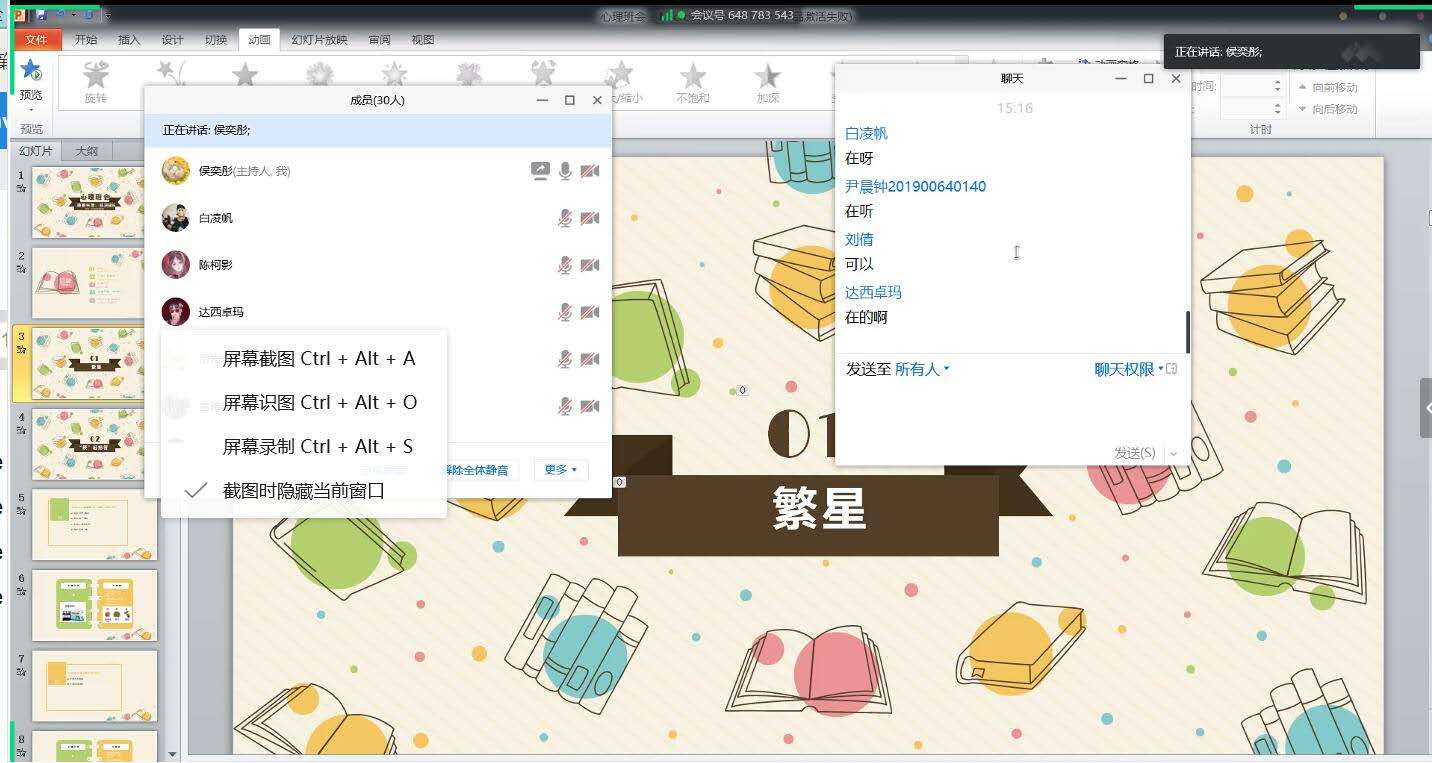This screenshot has height=763, width=1432.
Task: Toggle camera icon of 白凌帆
Action: (x=590, y=218)
